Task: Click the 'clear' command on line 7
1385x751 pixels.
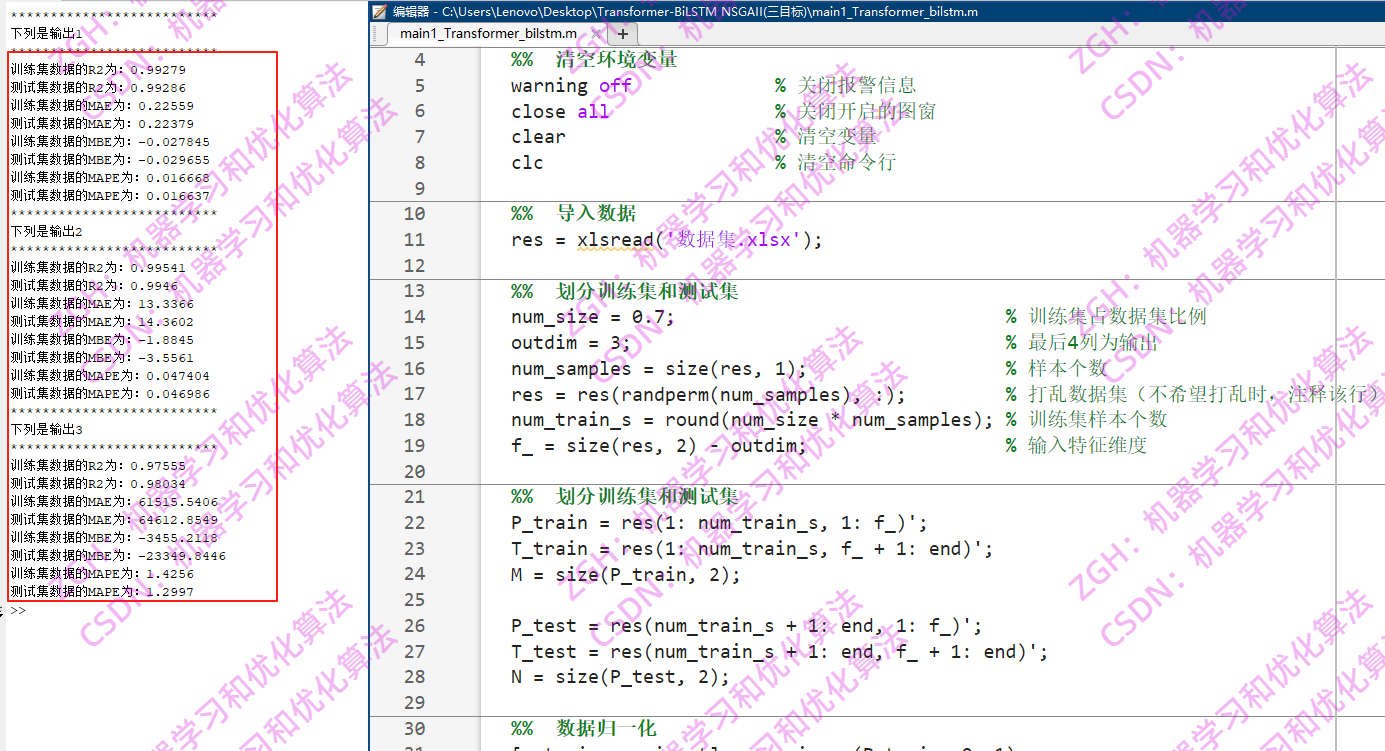Action: [x=538, y=137]
